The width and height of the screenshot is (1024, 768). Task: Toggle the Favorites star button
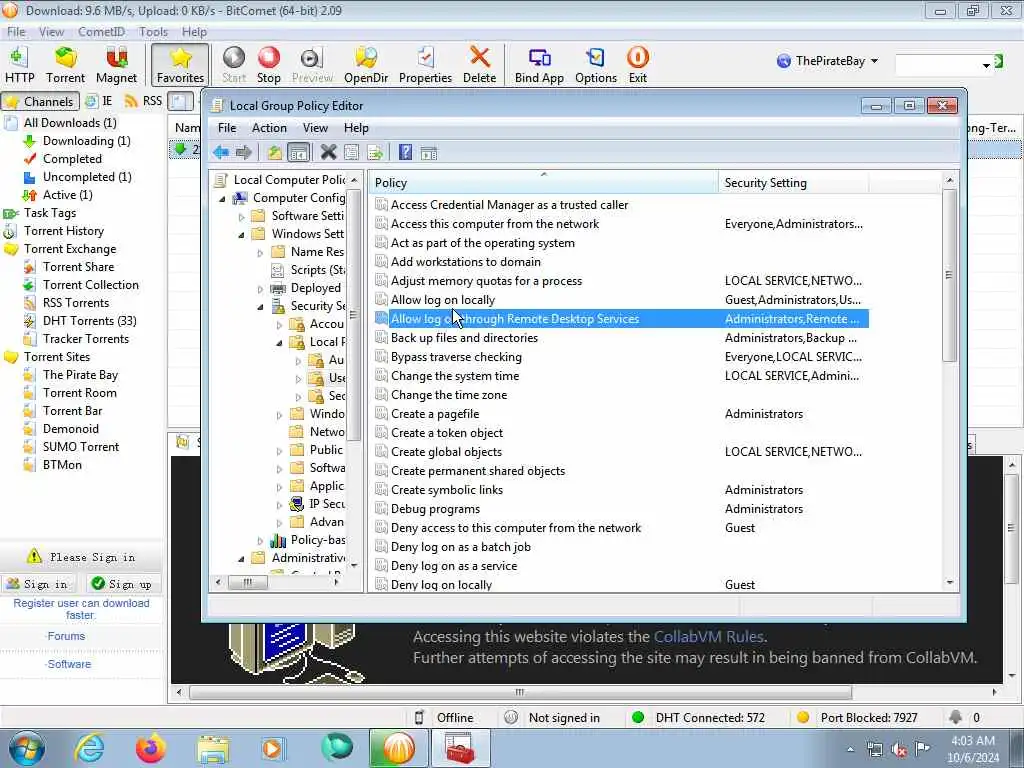coord(180,65)
